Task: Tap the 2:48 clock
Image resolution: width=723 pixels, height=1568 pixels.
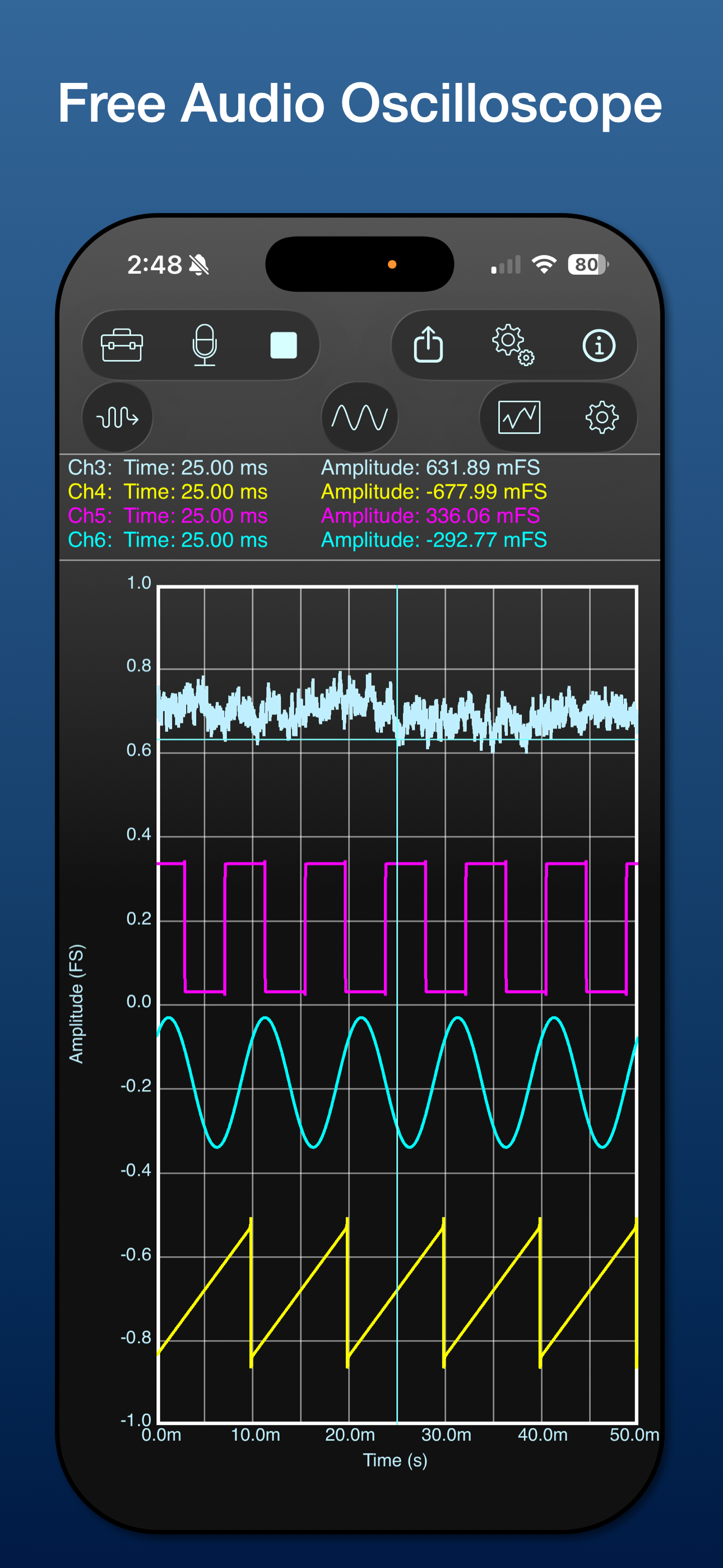Action: (x=155, y=265)
